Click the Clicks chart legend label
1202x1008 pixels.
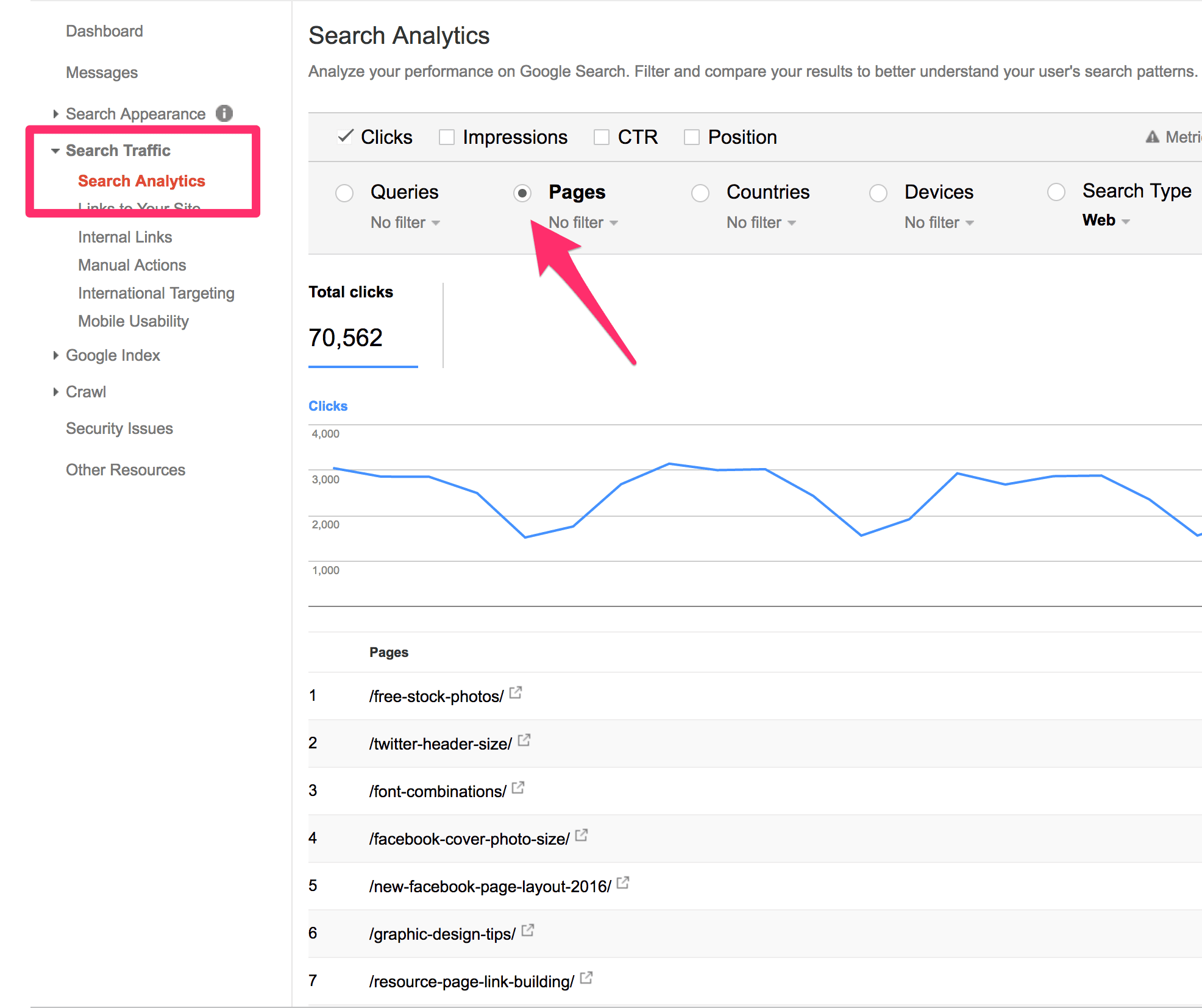pyautogui.click(x=328, y=406)
